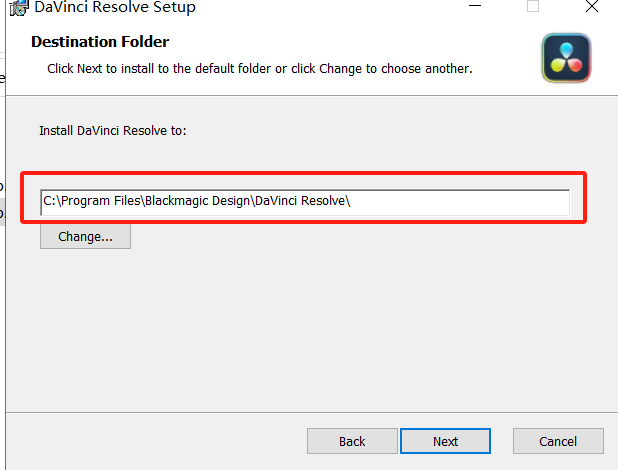
Task: Click the Next button
Action: [x=445, y=441]
